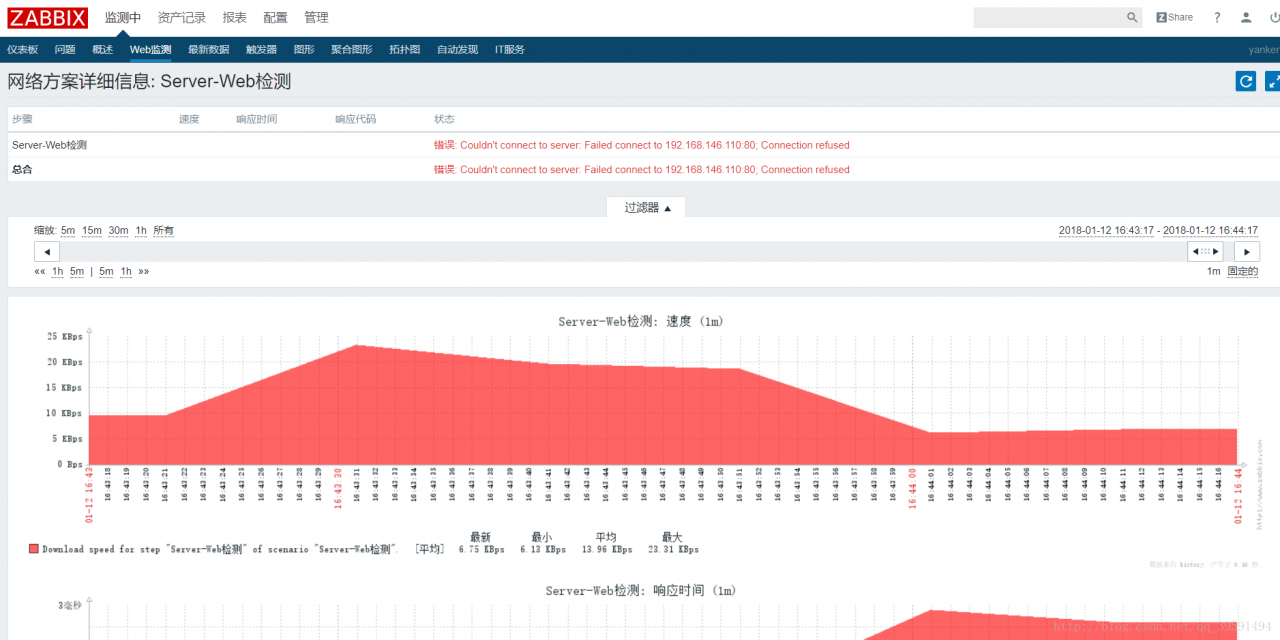Click the right arrow to scroll timeline forward
The height and width of the screenshot is (640, 1280).
click(1246, 251)
